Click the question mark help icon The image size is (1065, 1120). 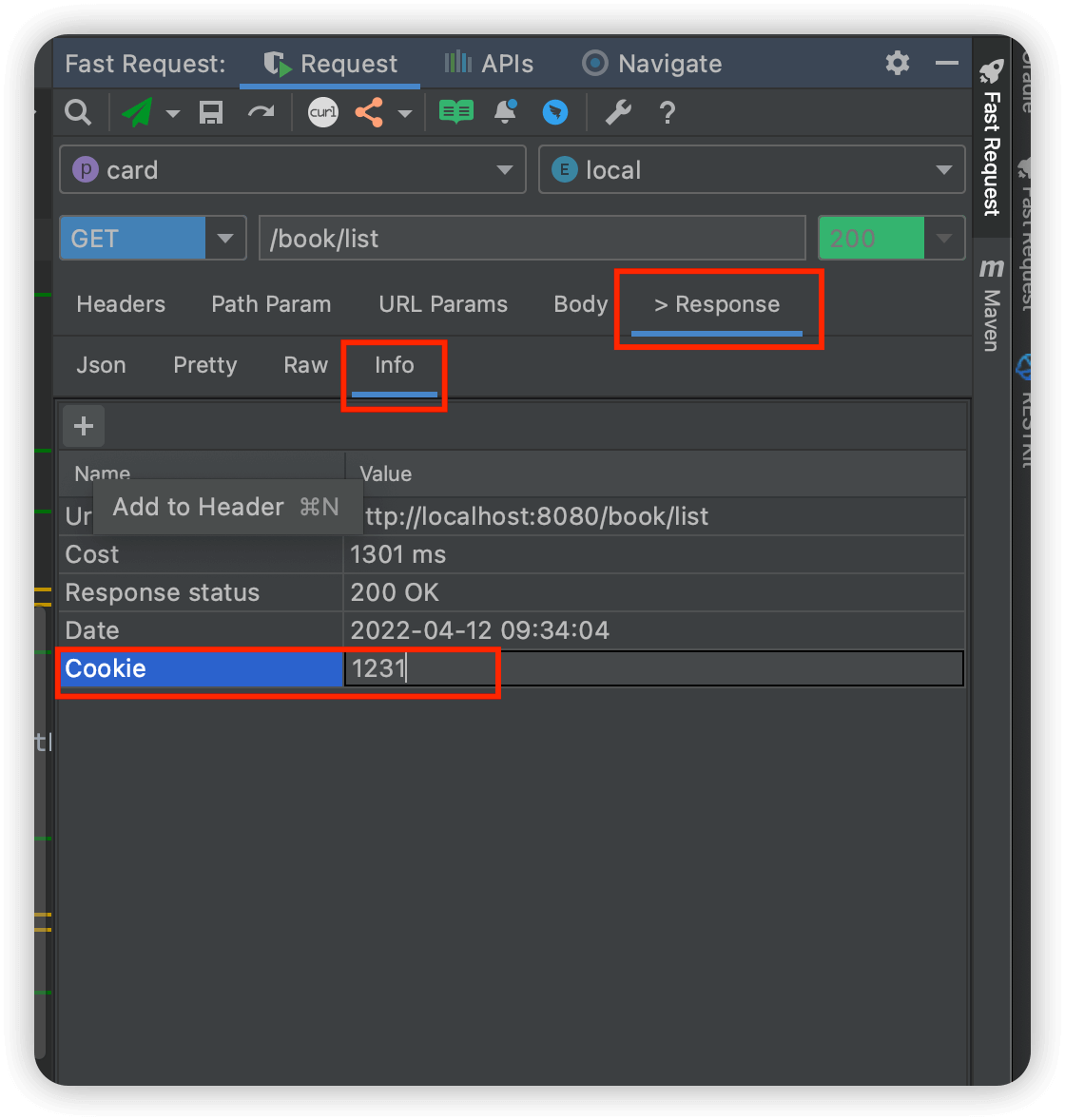tap(668, 113)
